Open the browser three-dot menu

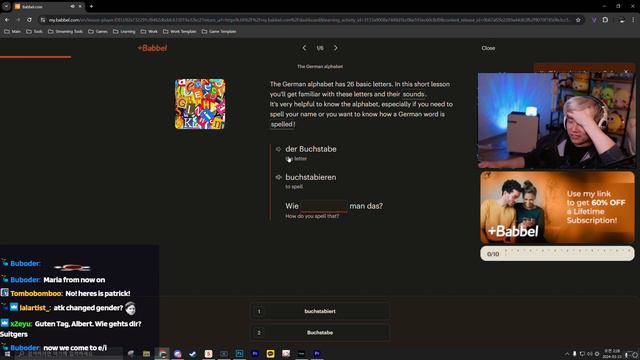633,20
